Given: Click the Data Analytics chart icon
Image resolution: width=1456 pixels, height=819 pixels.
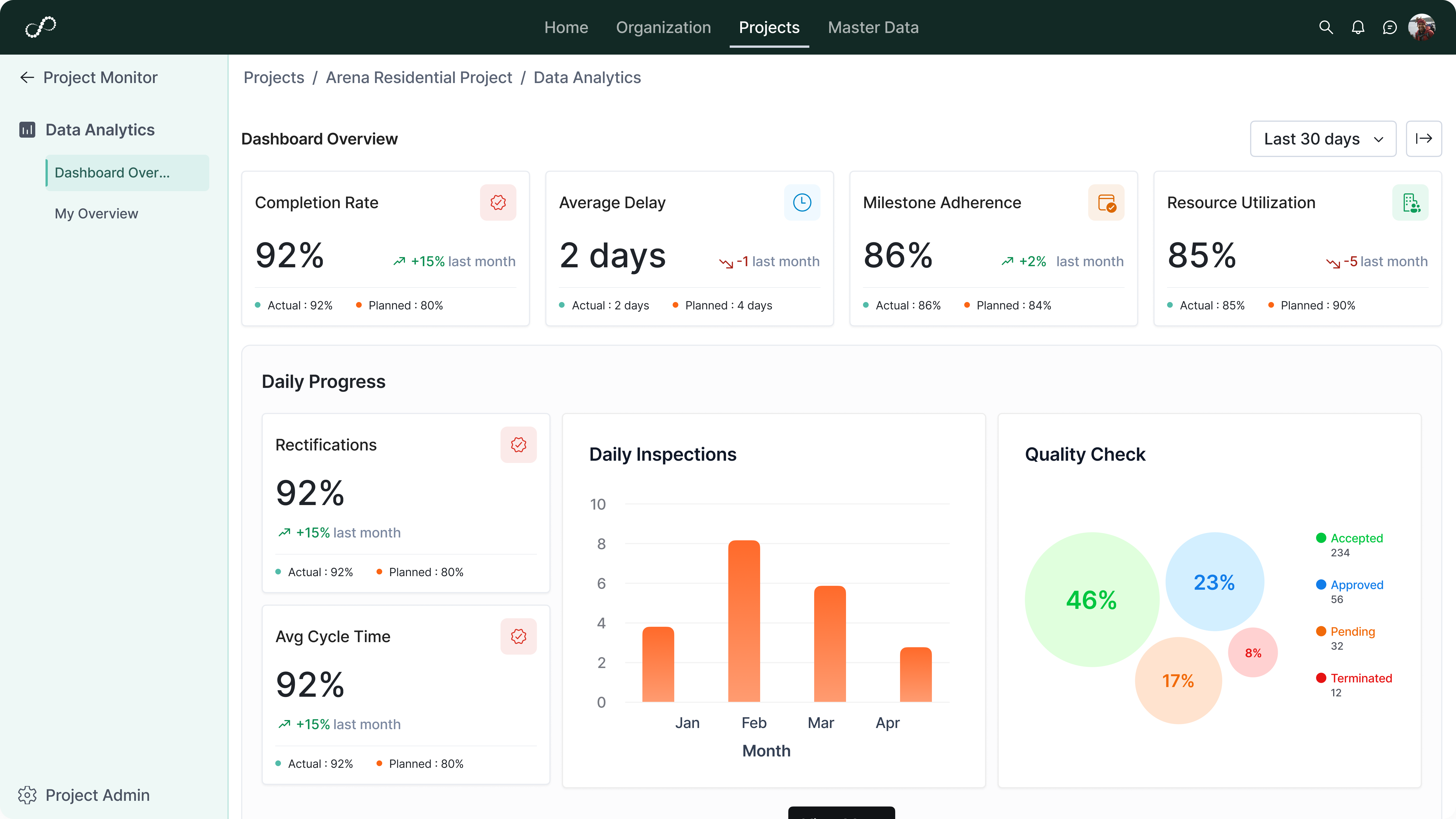Looking at the screenshot, I should coord(27,130).
